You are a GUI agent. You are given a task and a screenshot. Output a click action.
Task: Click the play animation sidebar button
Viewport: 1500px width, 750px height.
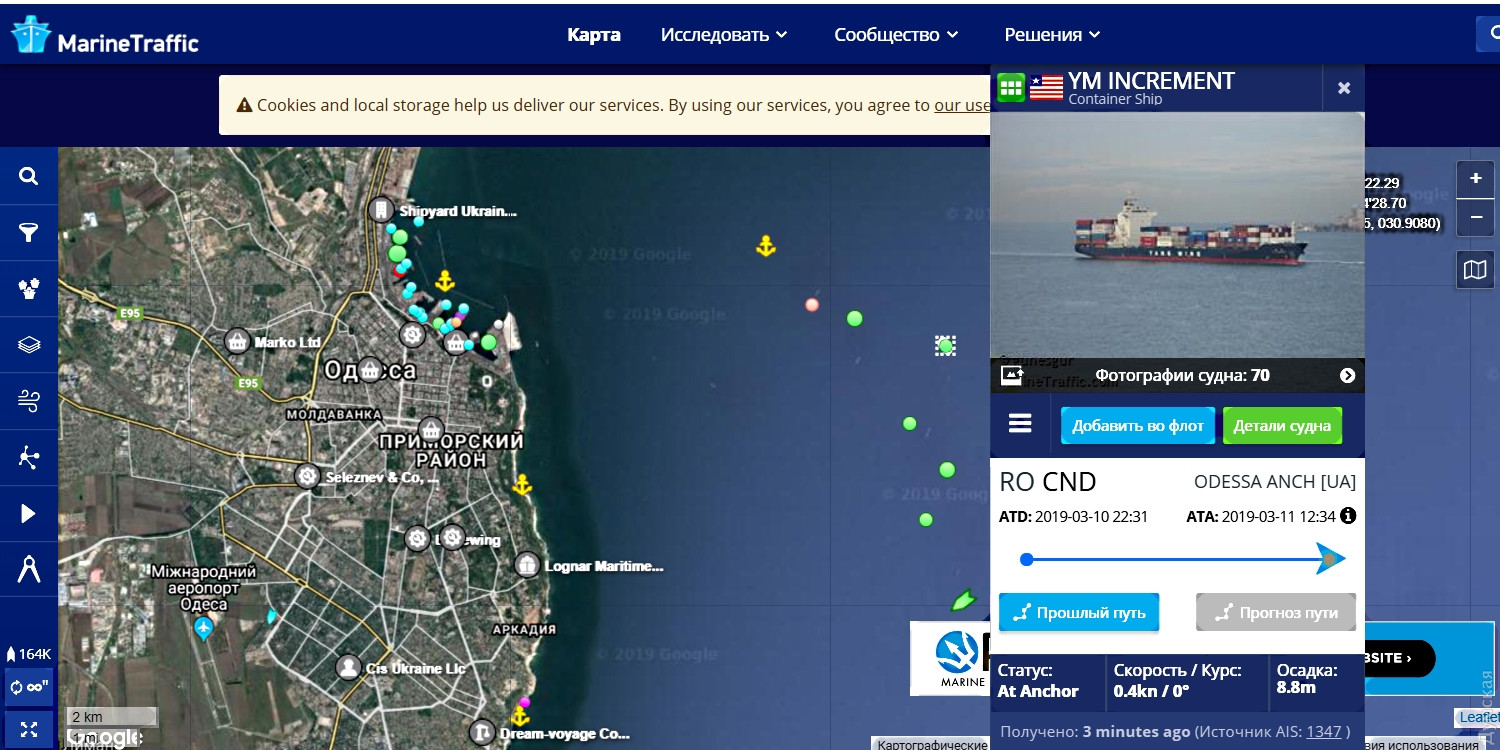pyautogui.click(x=28, y=514)
